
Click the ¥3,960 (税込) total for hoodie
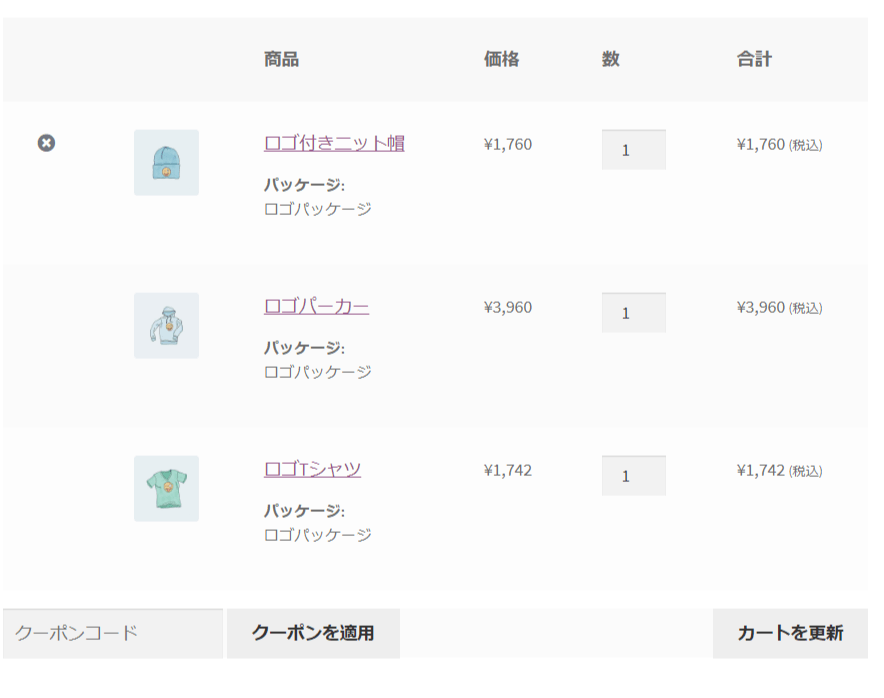[779, 308]
